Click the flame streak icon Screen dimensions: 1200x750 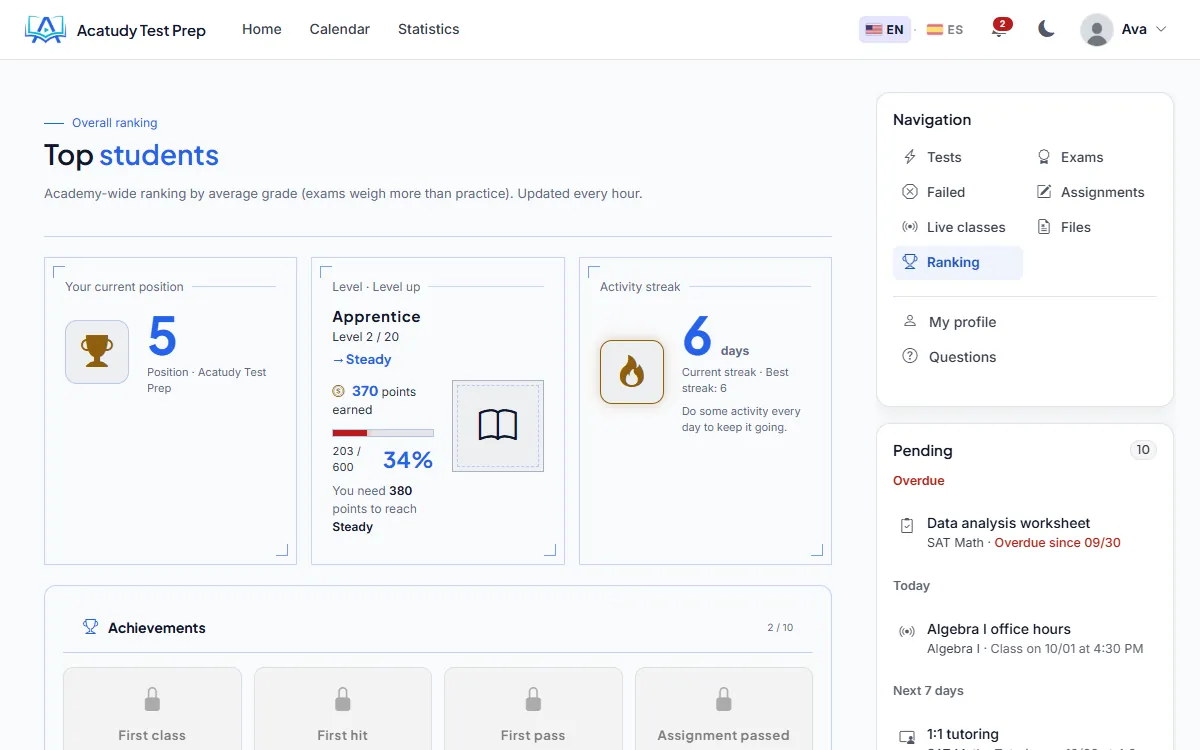coord(632,372)
